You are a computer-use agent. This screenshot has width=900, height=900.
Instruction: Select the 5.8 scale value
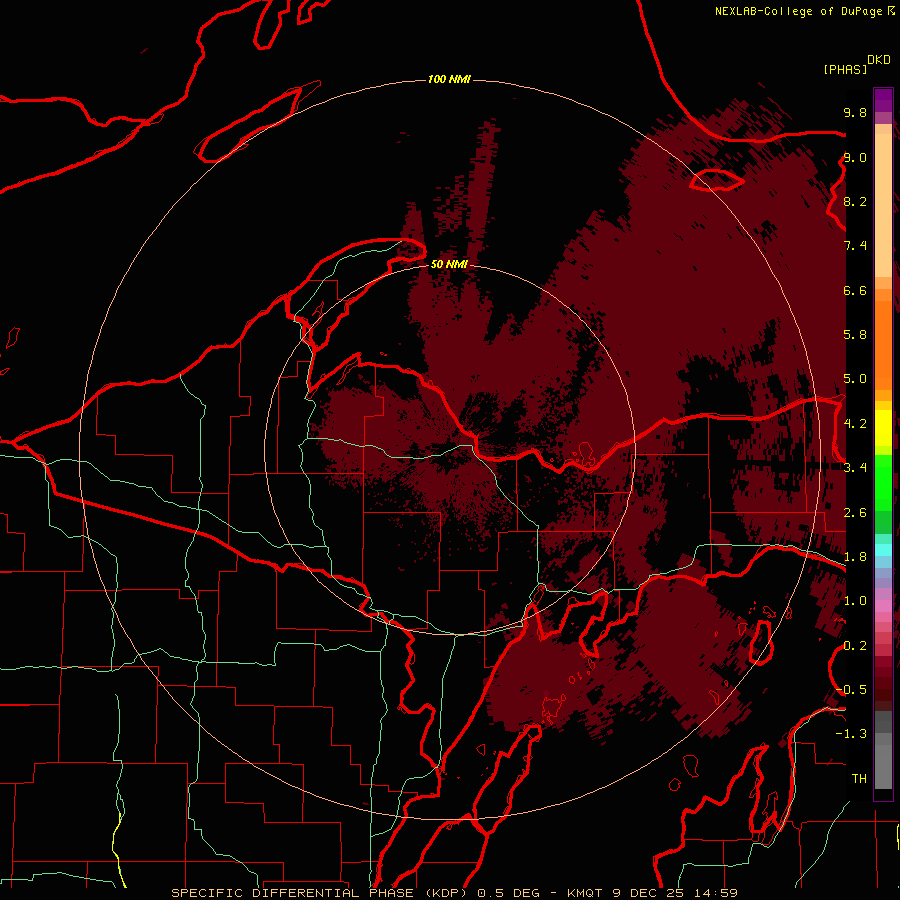coord(855,335)
